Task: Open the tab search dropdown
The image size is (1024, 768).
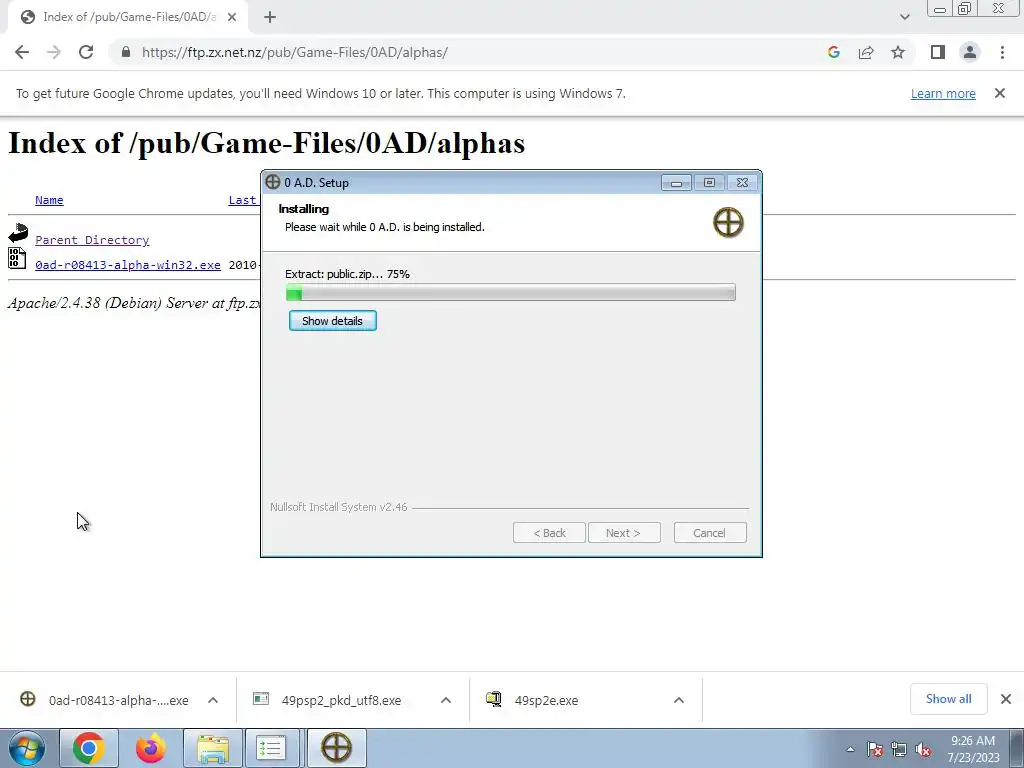Action: tap(904, 17)
